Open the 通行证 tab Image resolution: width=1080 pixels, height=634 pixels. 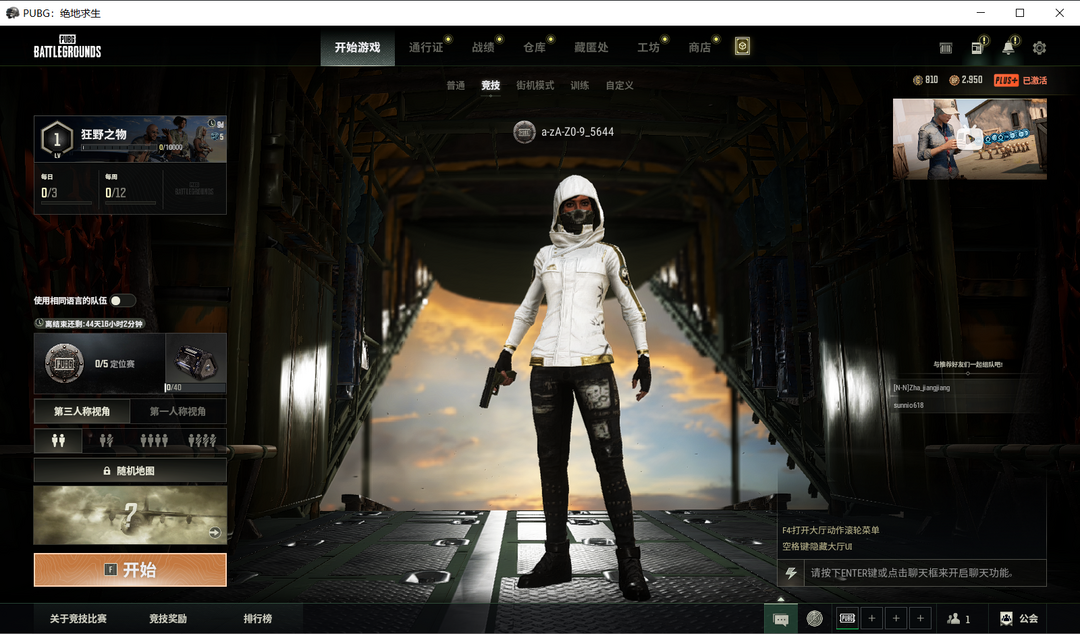[x=426, y=48]
